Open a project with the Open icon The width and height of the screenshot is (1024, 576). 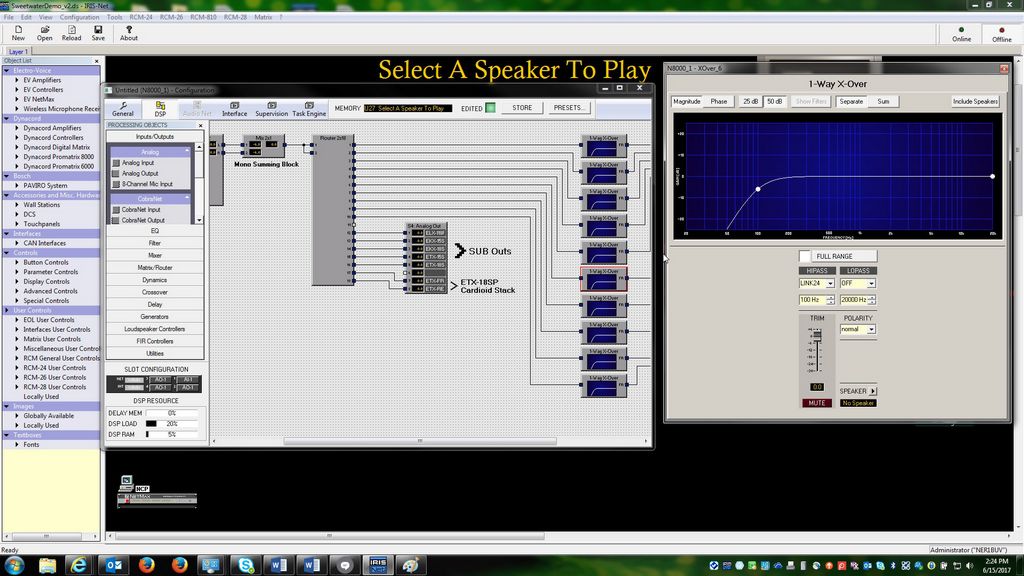[x=44, y=33]
